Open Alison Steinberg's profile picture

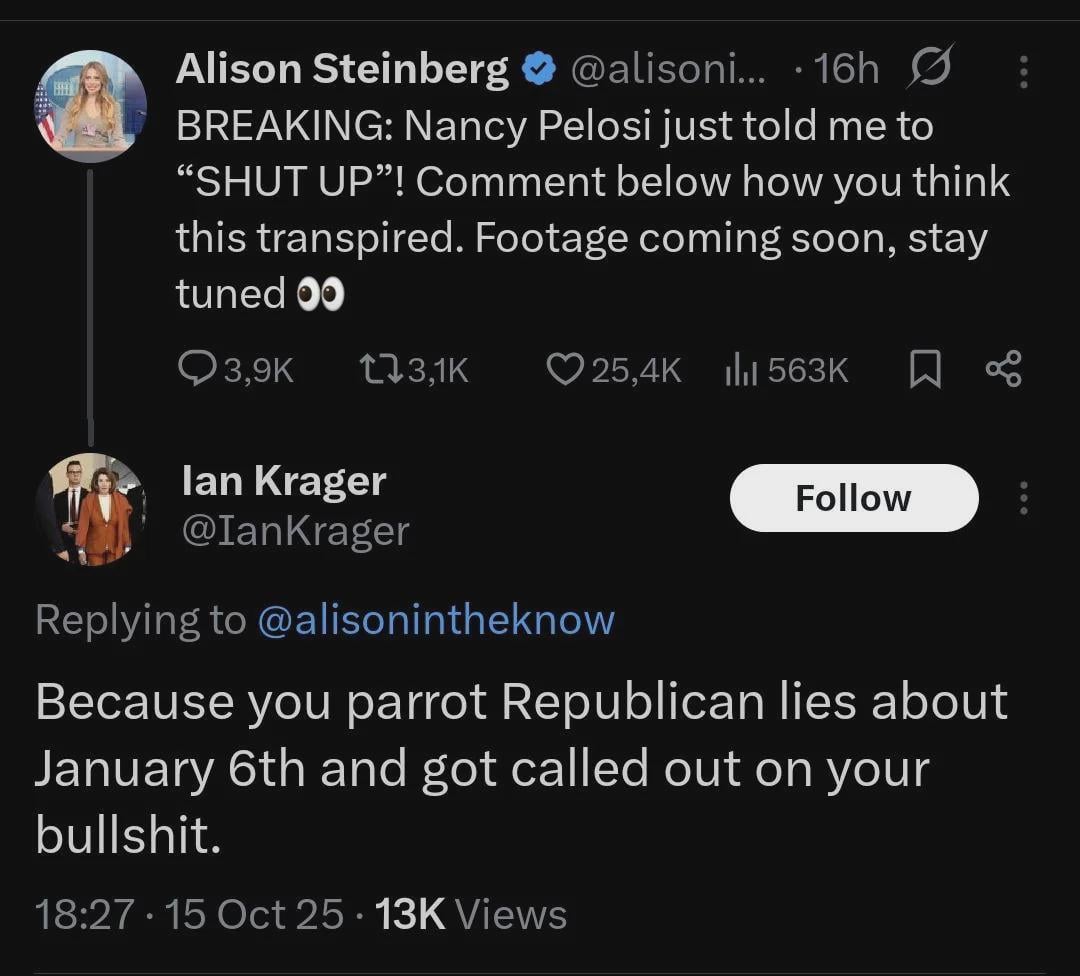coord(91,105)
